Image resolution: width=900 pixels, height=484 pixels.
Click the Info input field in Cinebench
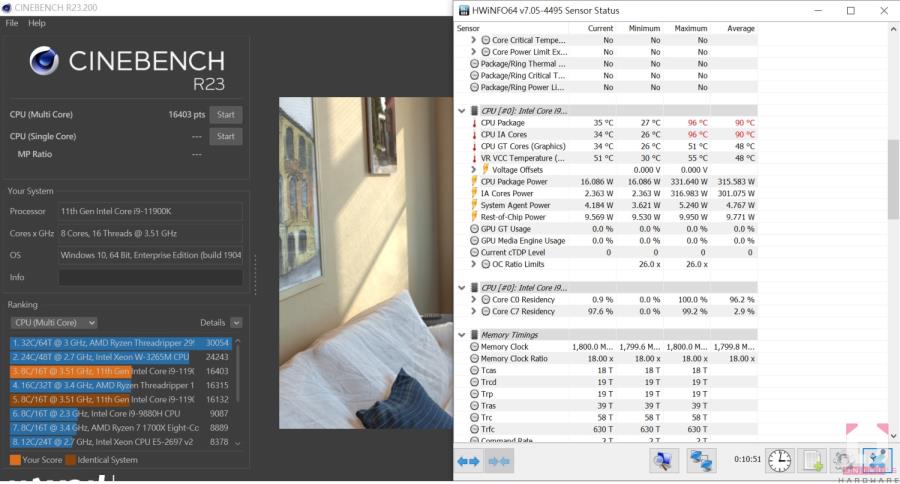click(150, 277)
